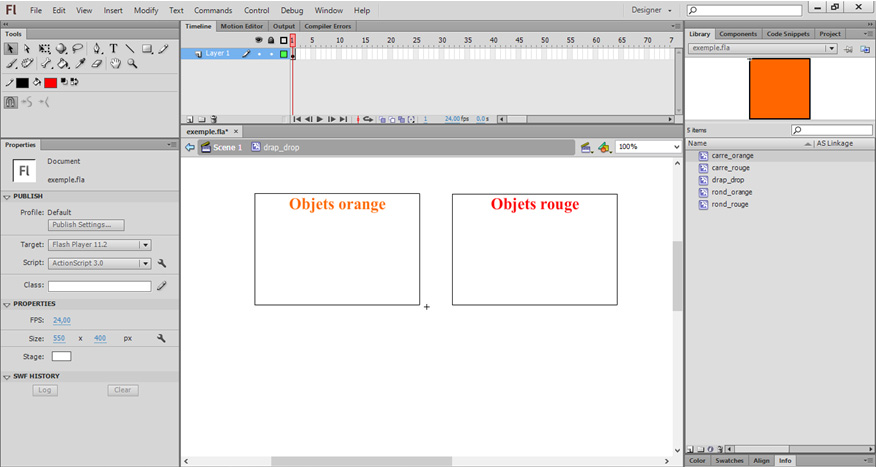The image size is (876, 467).
Task: Open the Target Flash Player dropdown
Action: pos(145,244)
